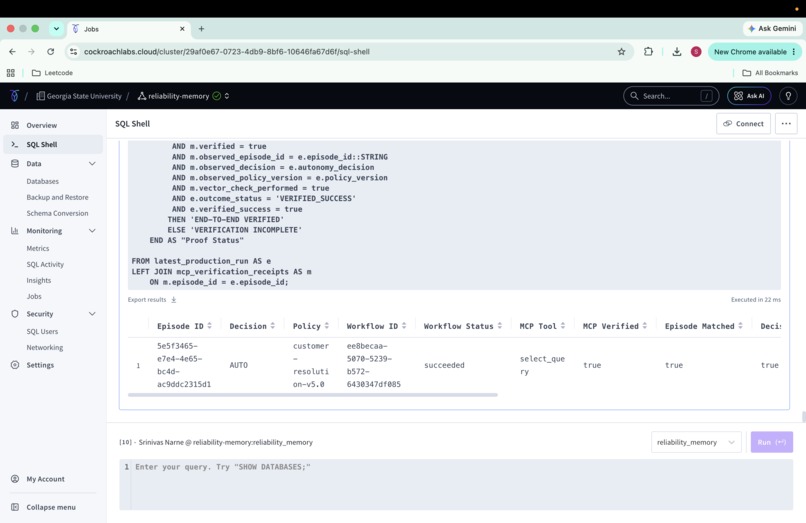Open SQL Activity page
This screenshot has height=523, width=806.
(x=45, y=264)
